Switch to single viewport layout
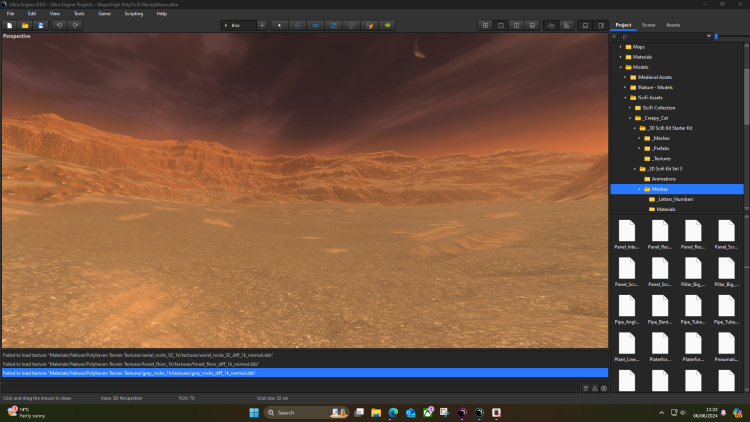 [x=501, y=25]
